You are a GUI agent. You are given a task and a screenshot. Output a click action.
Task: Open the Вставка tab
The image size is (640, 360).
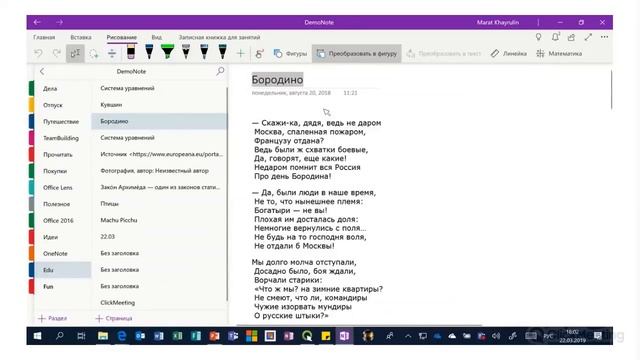point(81,37)
